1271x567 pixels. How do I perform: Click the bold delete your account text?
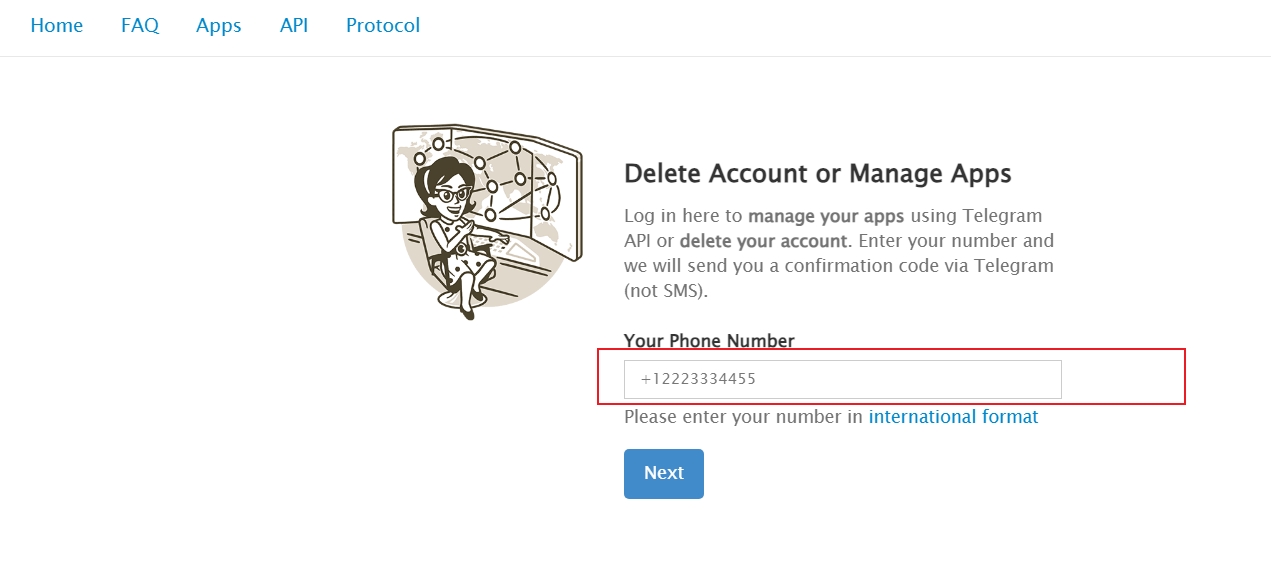(x=764, y=241)
